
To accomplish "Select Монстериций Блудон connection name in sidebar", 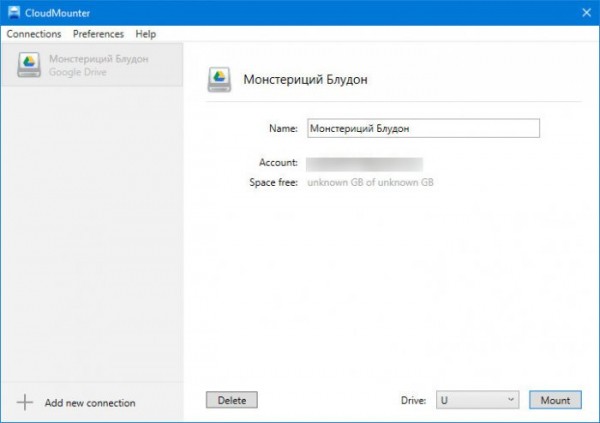I will click(99, 59).
